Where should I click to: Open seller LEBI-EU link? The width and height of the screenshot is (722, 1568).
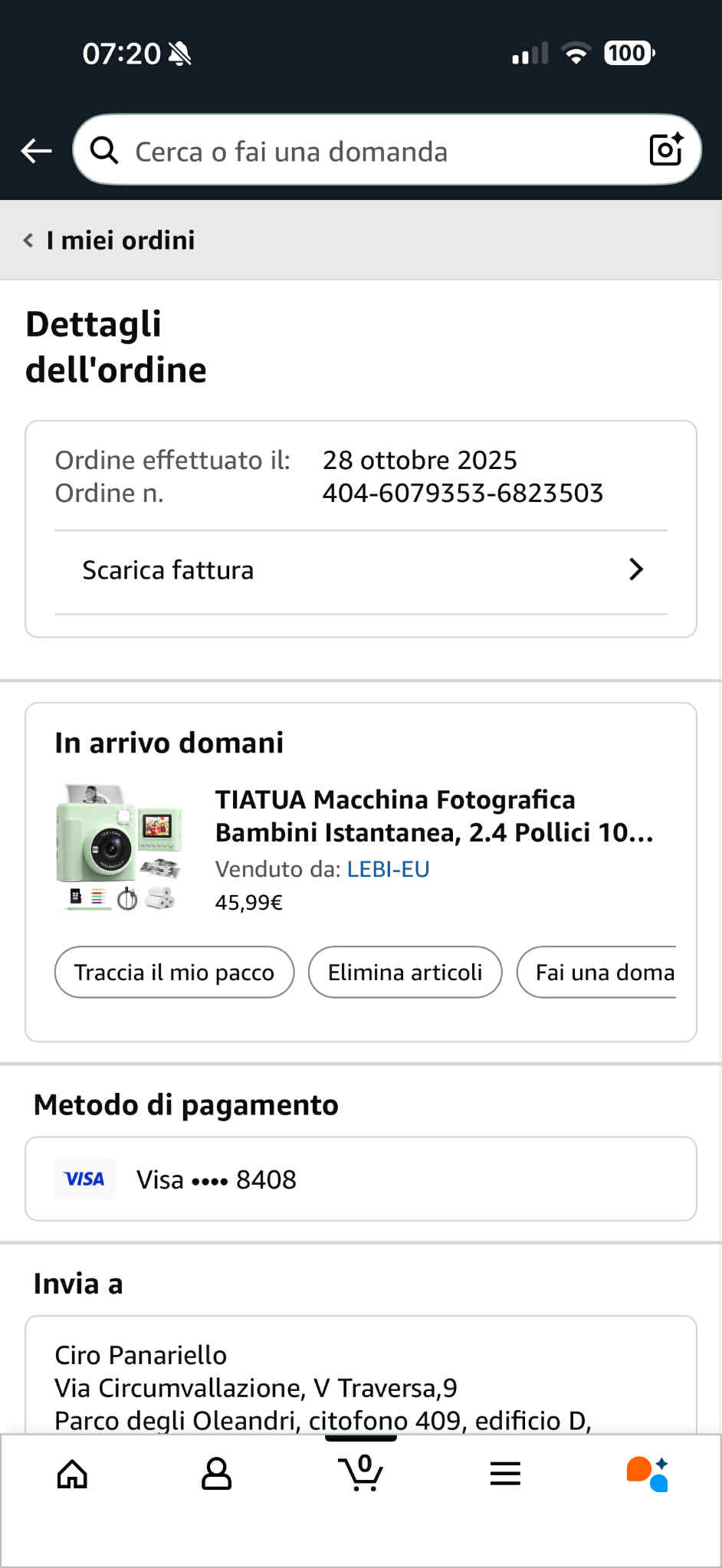pyautogui.click(x=388, y=869)
